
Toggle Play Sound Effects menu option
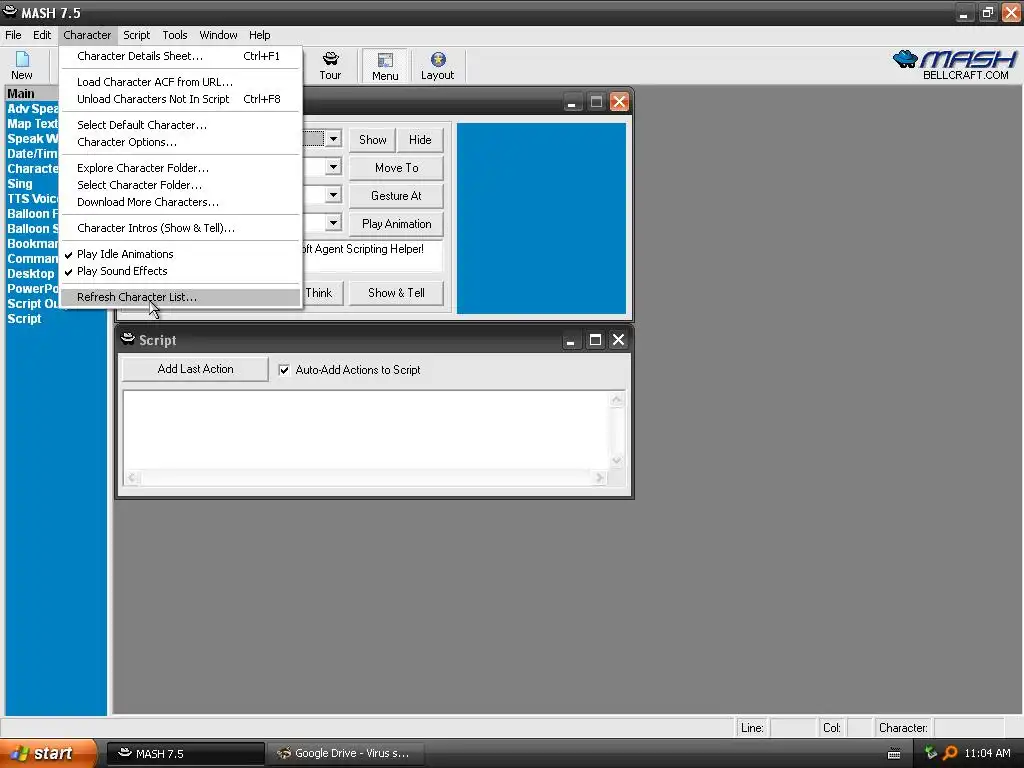181,271
